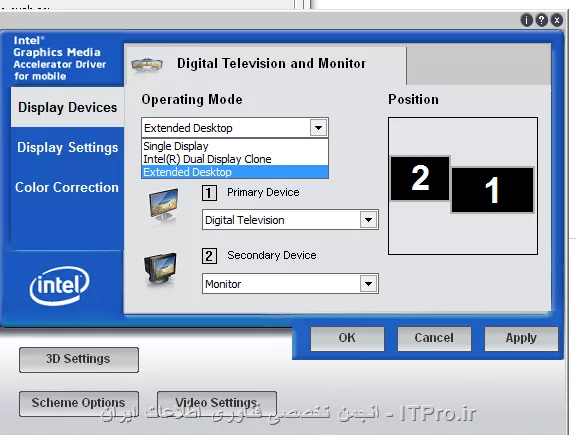Open the Secondary Device Monitor dropdown

click(290, 283)
